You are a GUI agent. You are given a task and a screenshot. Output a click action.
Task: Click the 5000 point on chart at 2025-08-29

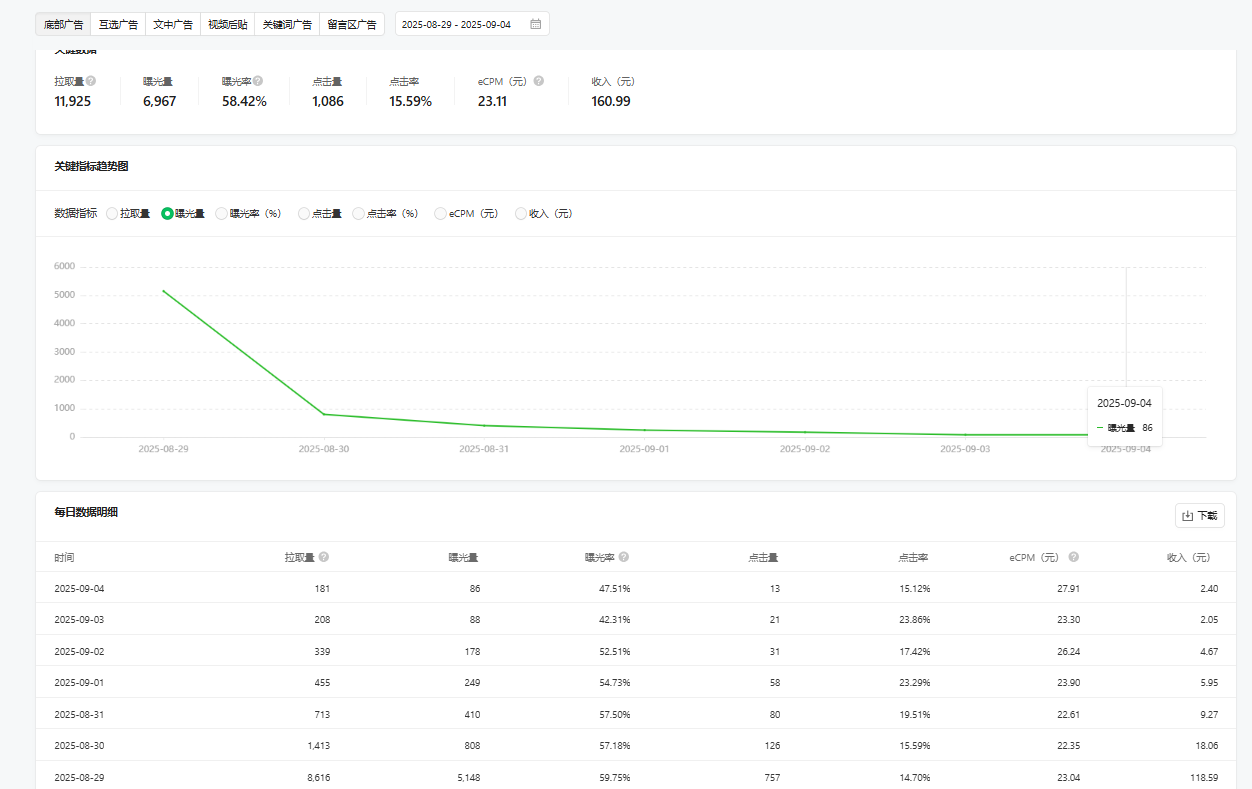(x=163, y=291)
